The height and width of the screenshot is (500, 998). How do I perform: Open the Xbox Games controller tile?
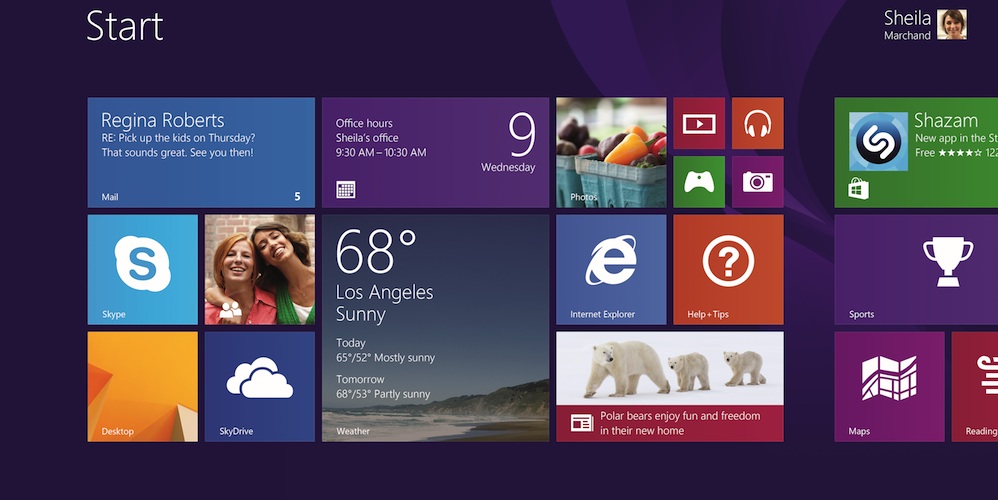coord(698,181)
